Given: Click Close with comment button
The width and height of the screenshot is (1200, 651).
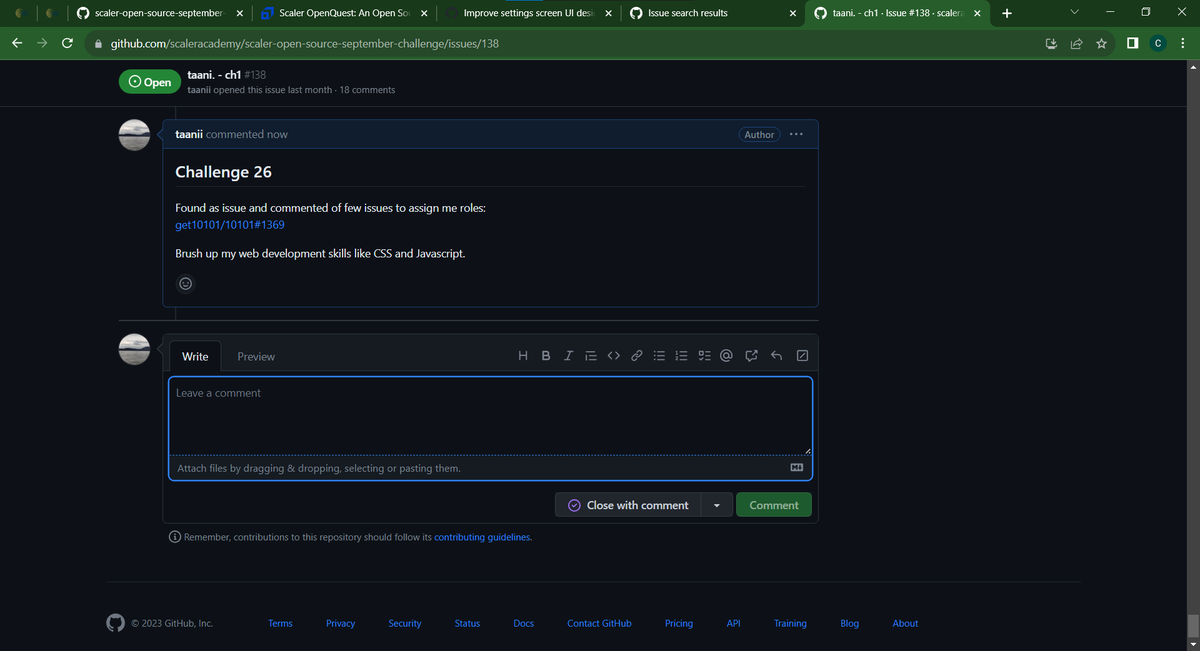Looking at the screenshot, I should coord(628,505).
